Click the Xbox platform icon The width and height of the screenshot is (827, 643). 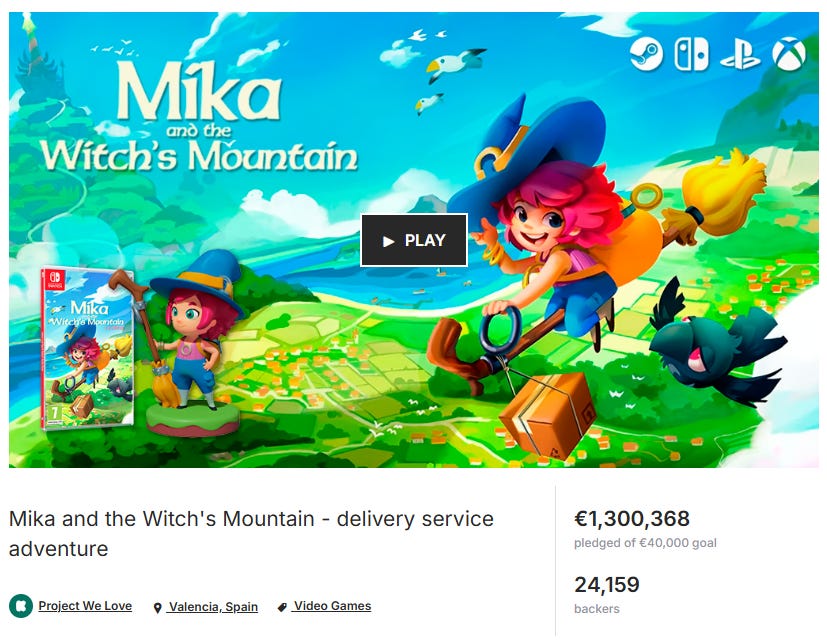tap(789, 54)
